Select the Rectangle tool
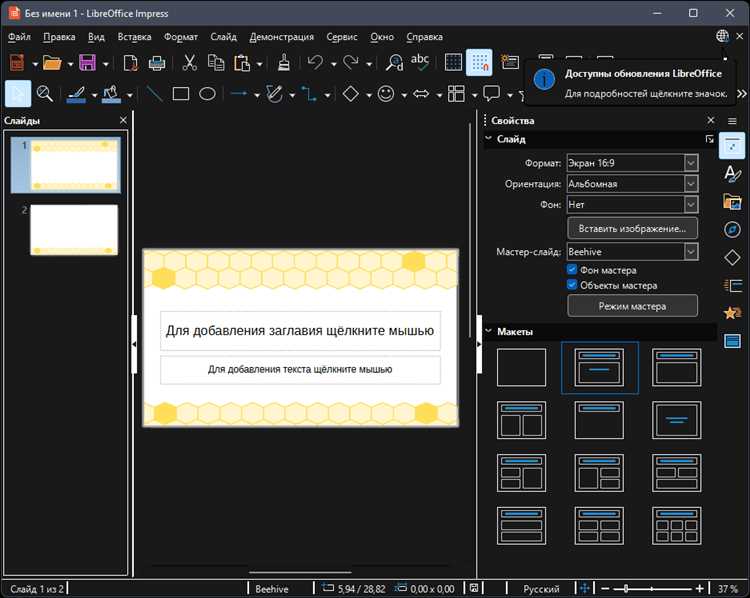 tap(181, 94)
